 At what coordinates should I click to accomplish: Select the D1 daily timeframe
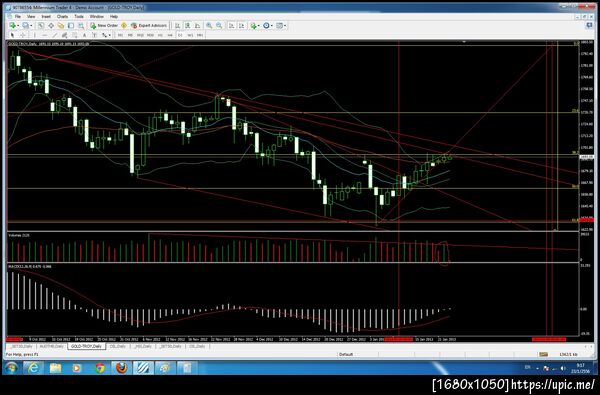point(180,35)
